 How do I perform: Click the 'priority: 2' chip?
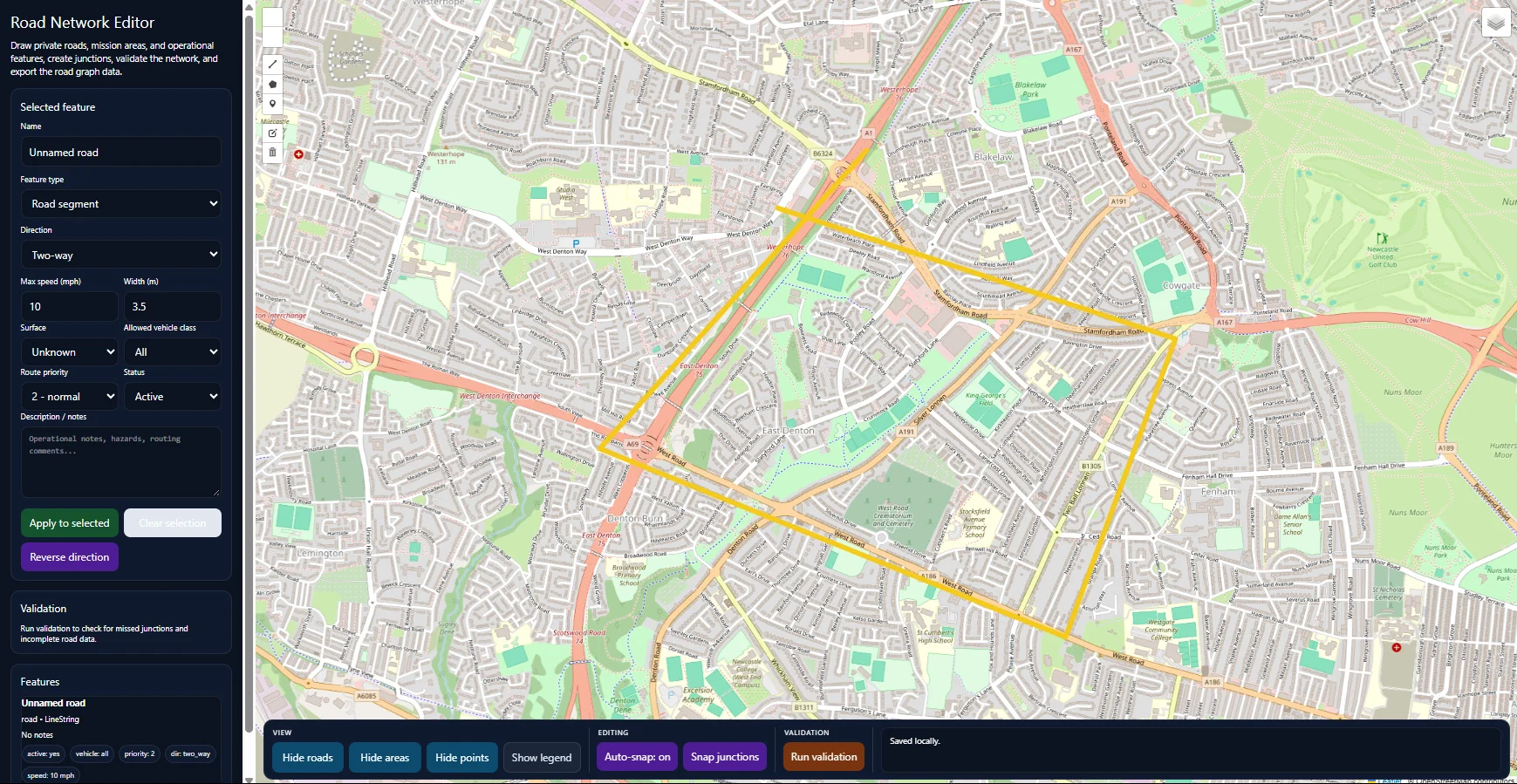click(140, 753)
